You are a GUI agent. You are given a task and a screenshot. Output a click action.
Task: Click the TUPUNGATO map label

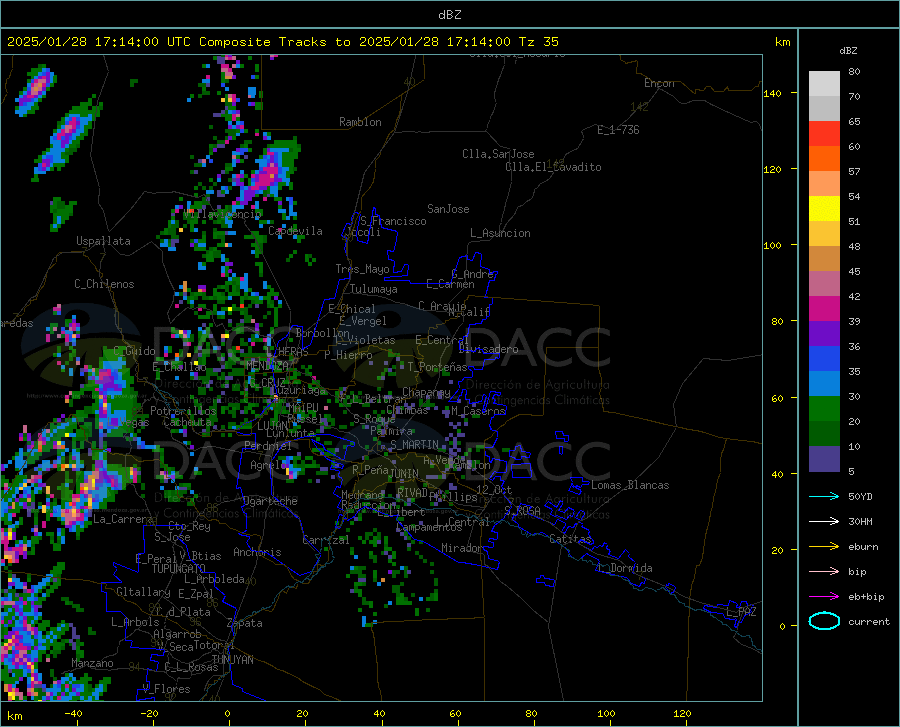(179, 569)
